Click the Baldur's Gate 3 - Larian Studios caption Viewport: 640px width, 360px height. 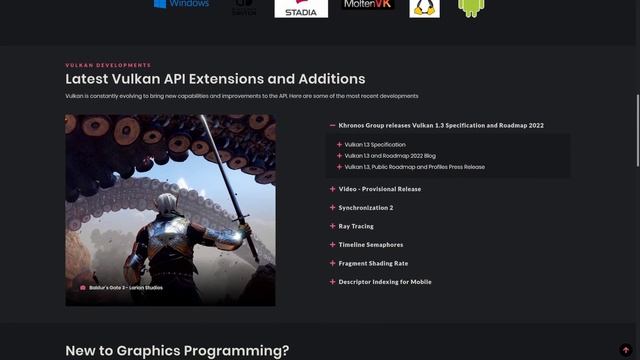tap(126, 287)
